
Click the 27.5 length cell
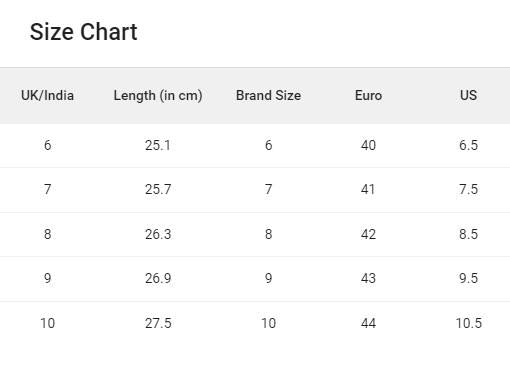158,323
